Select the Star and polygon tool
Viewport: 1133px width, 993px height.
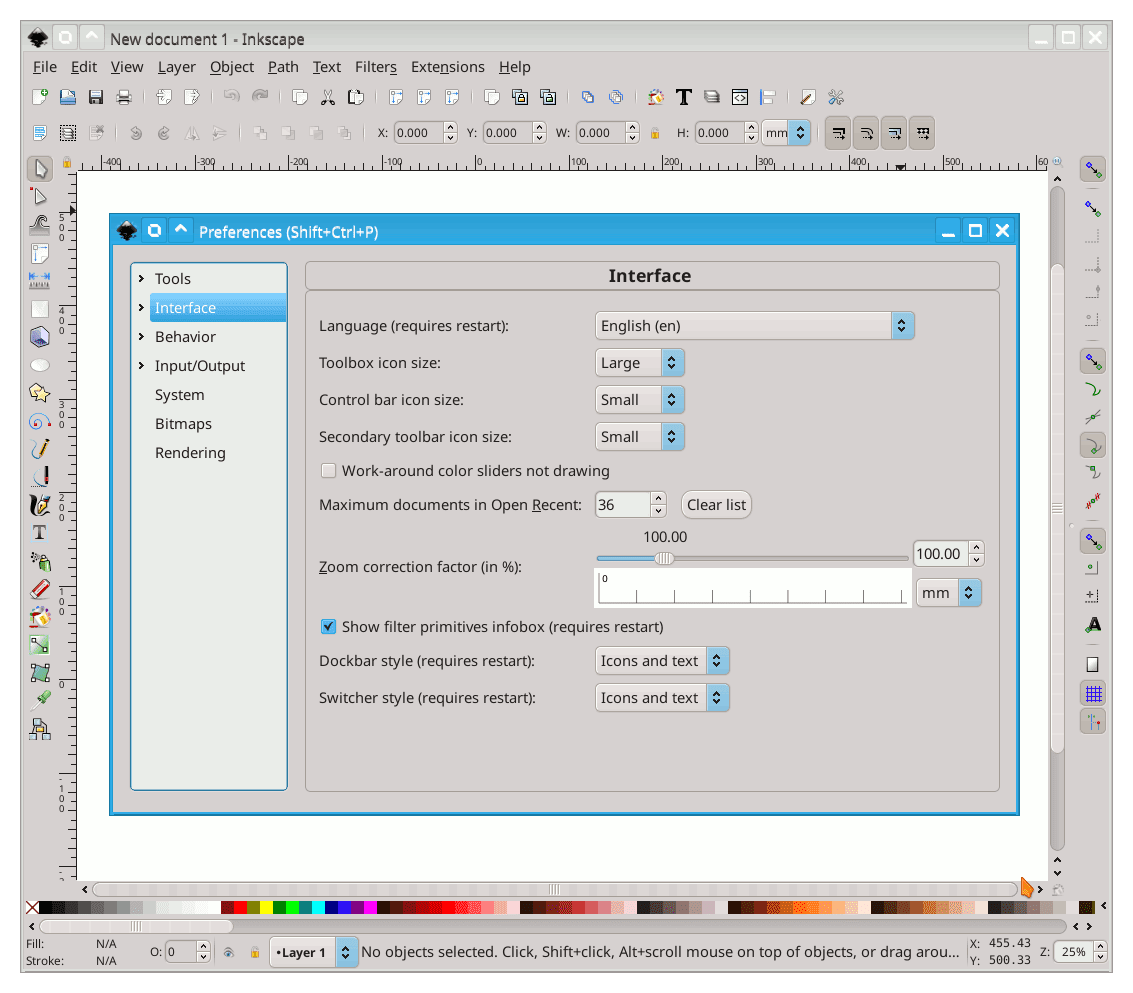40,392
